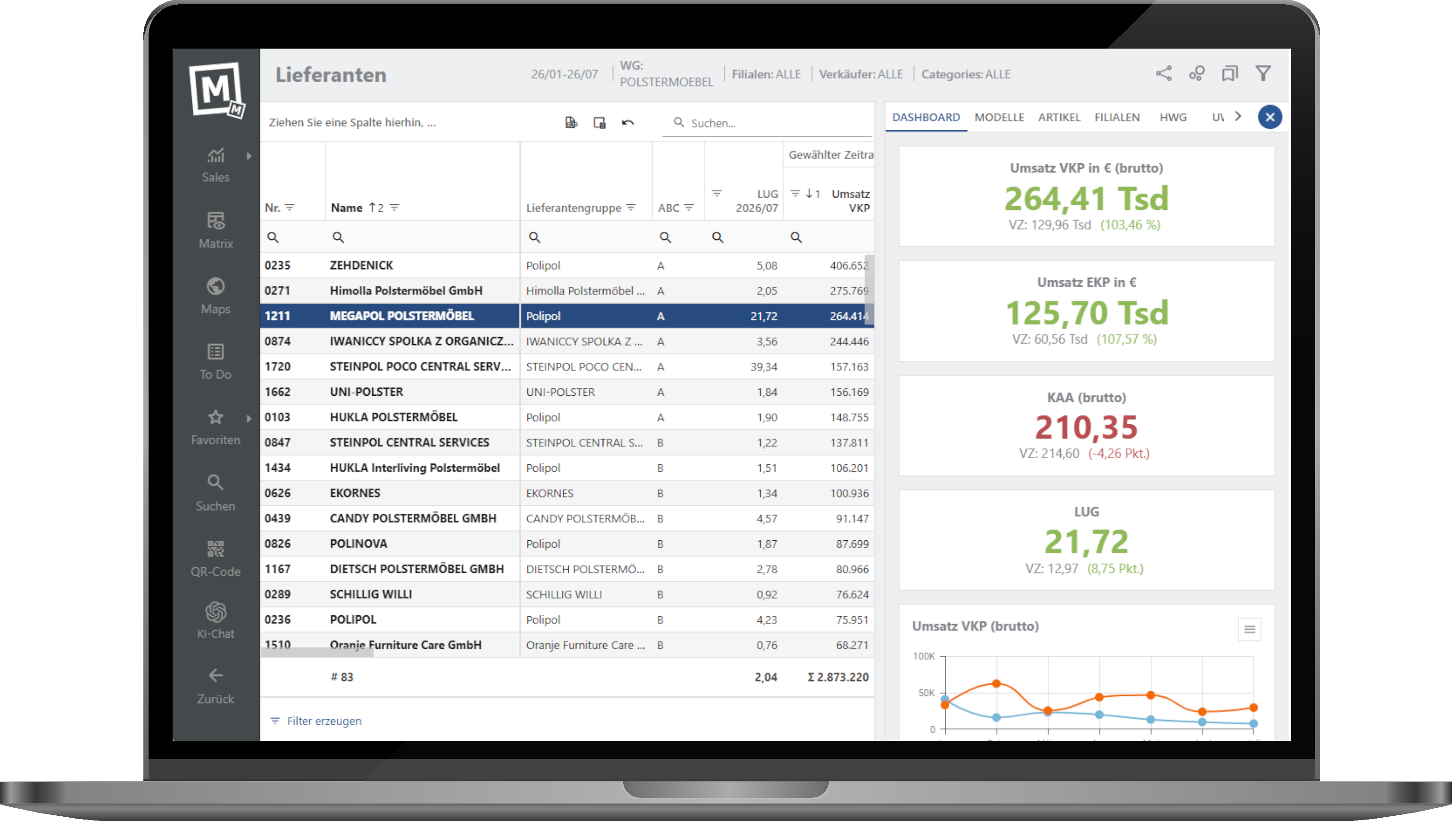Switch to the ARTIKEL tab
The width and height of the screenshot is (1456, 821).
pyautogui.click(x=1059, y=117)
